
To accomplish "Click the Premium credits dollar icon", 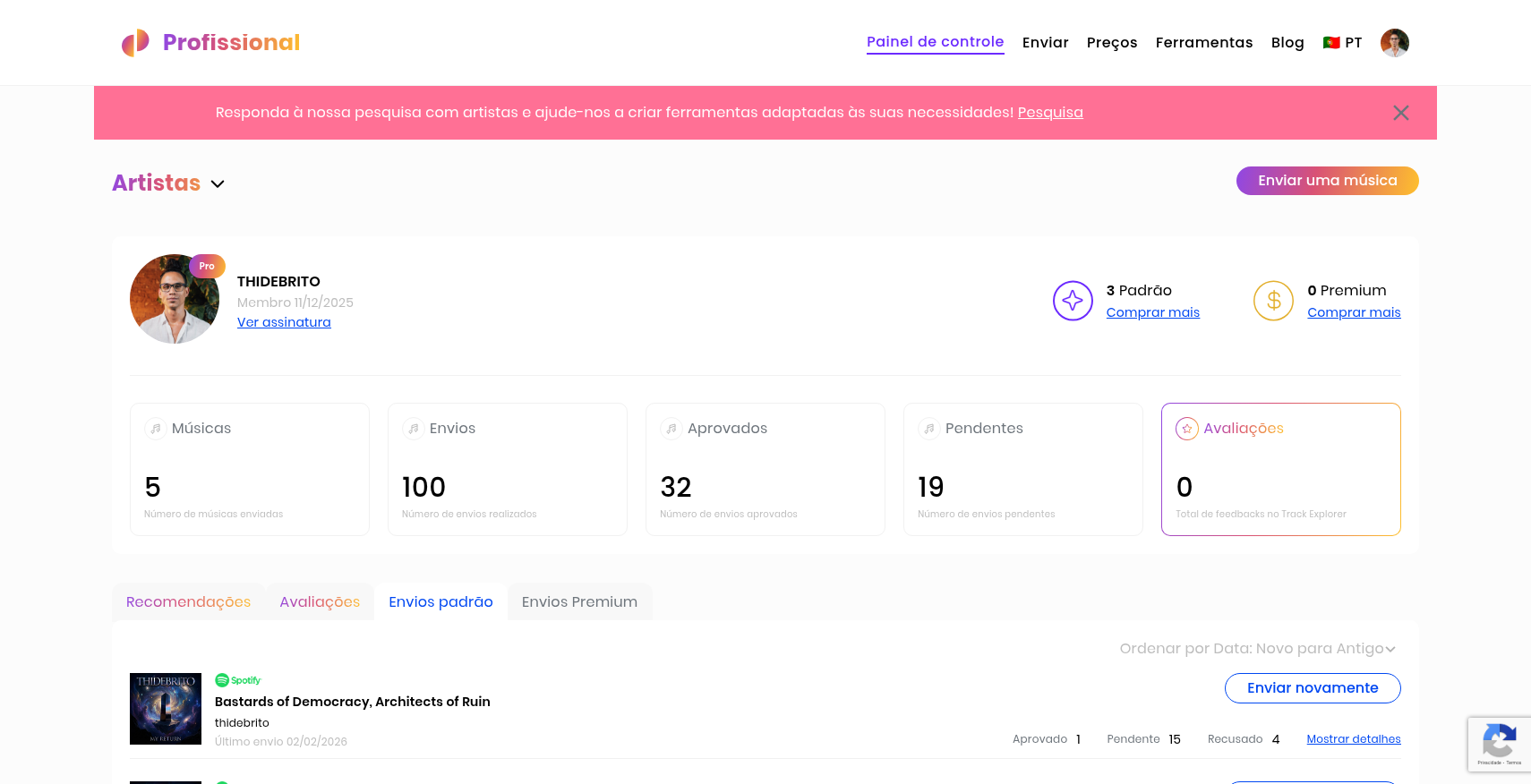I will coord(1273,301).
